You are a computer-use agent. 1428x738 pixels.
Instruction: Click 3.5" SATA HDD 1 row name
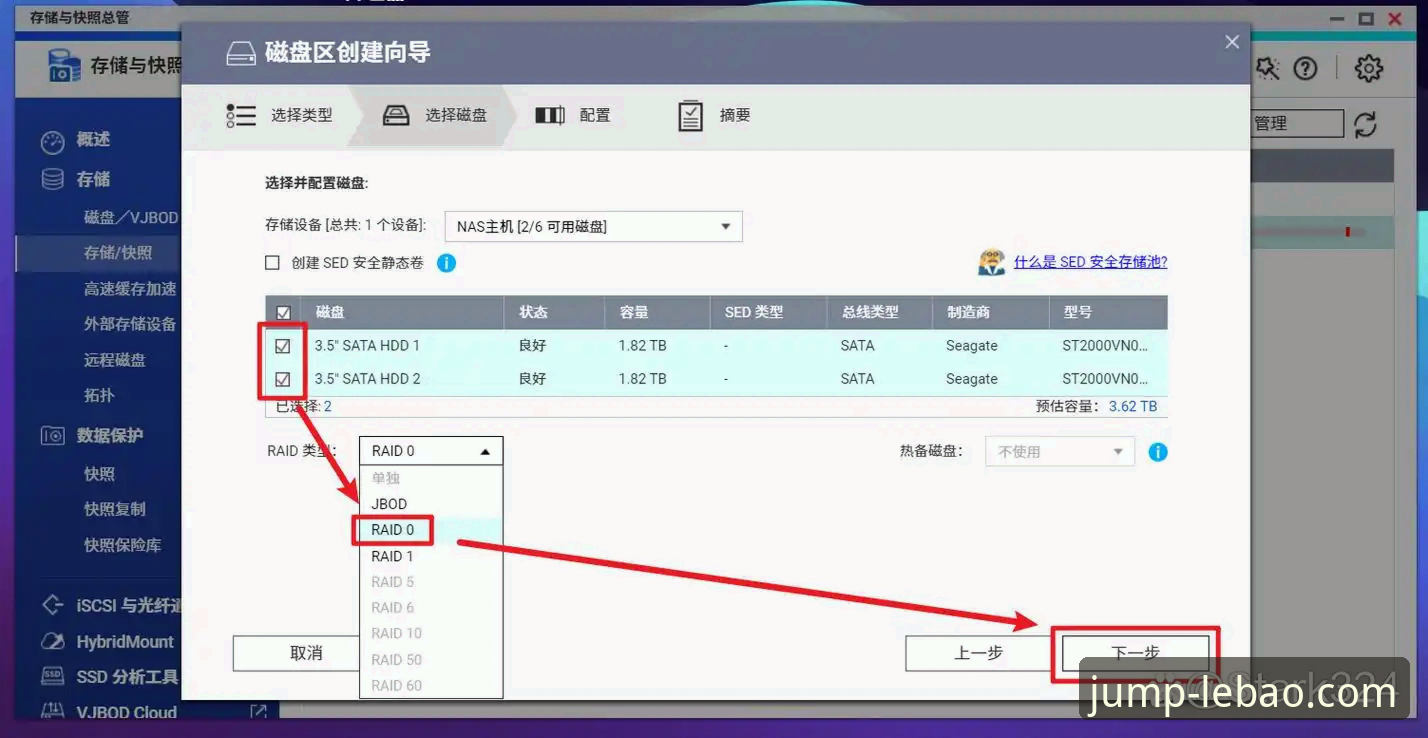[367, 346]
